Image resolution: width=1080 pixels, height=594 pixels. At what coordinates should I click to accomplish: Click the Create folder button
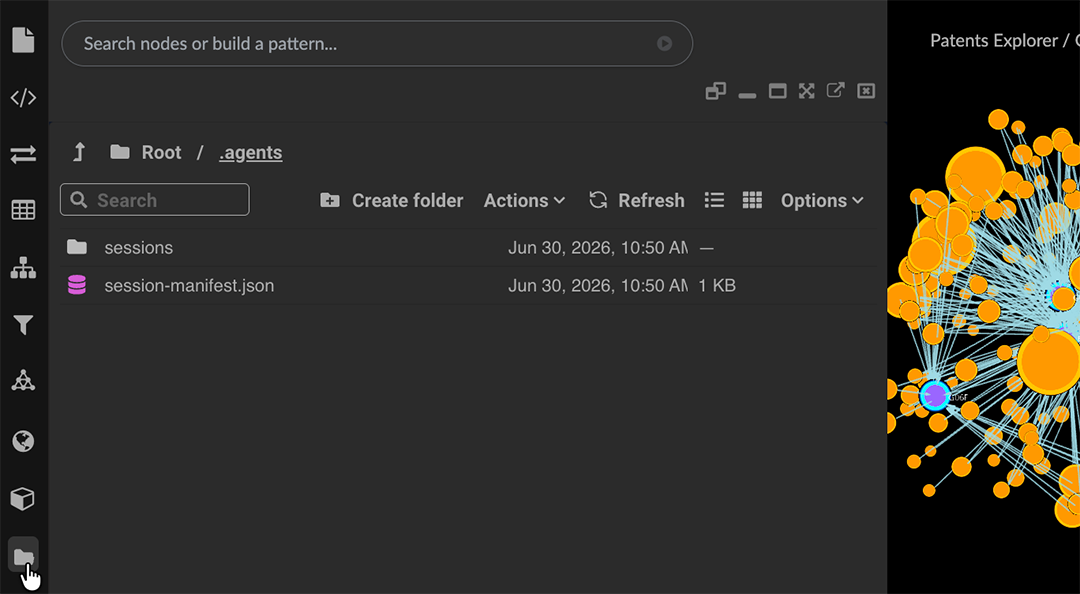click(x=392, y=201)
